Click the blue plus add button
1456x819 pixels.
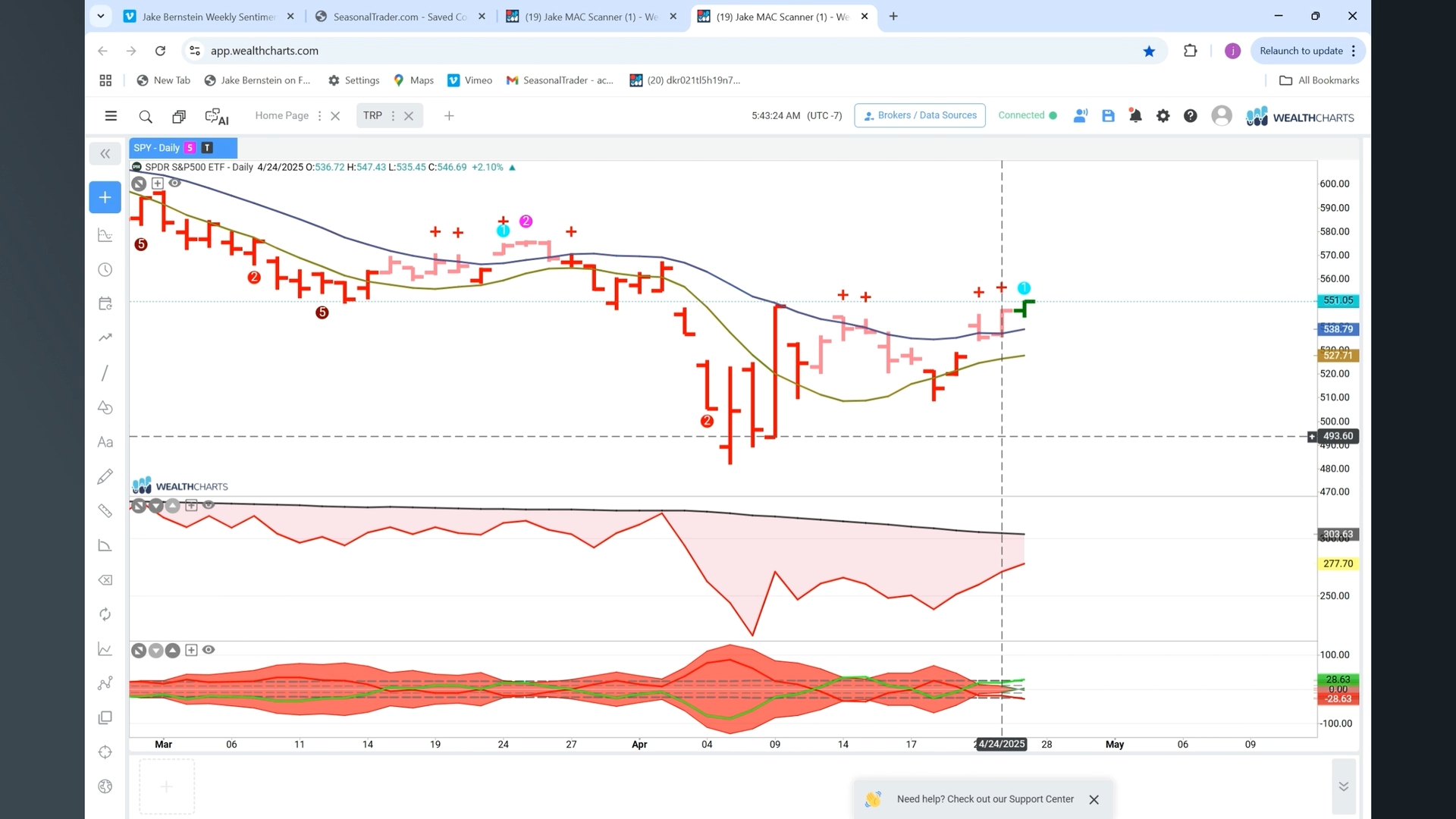(x=105, y=197)
